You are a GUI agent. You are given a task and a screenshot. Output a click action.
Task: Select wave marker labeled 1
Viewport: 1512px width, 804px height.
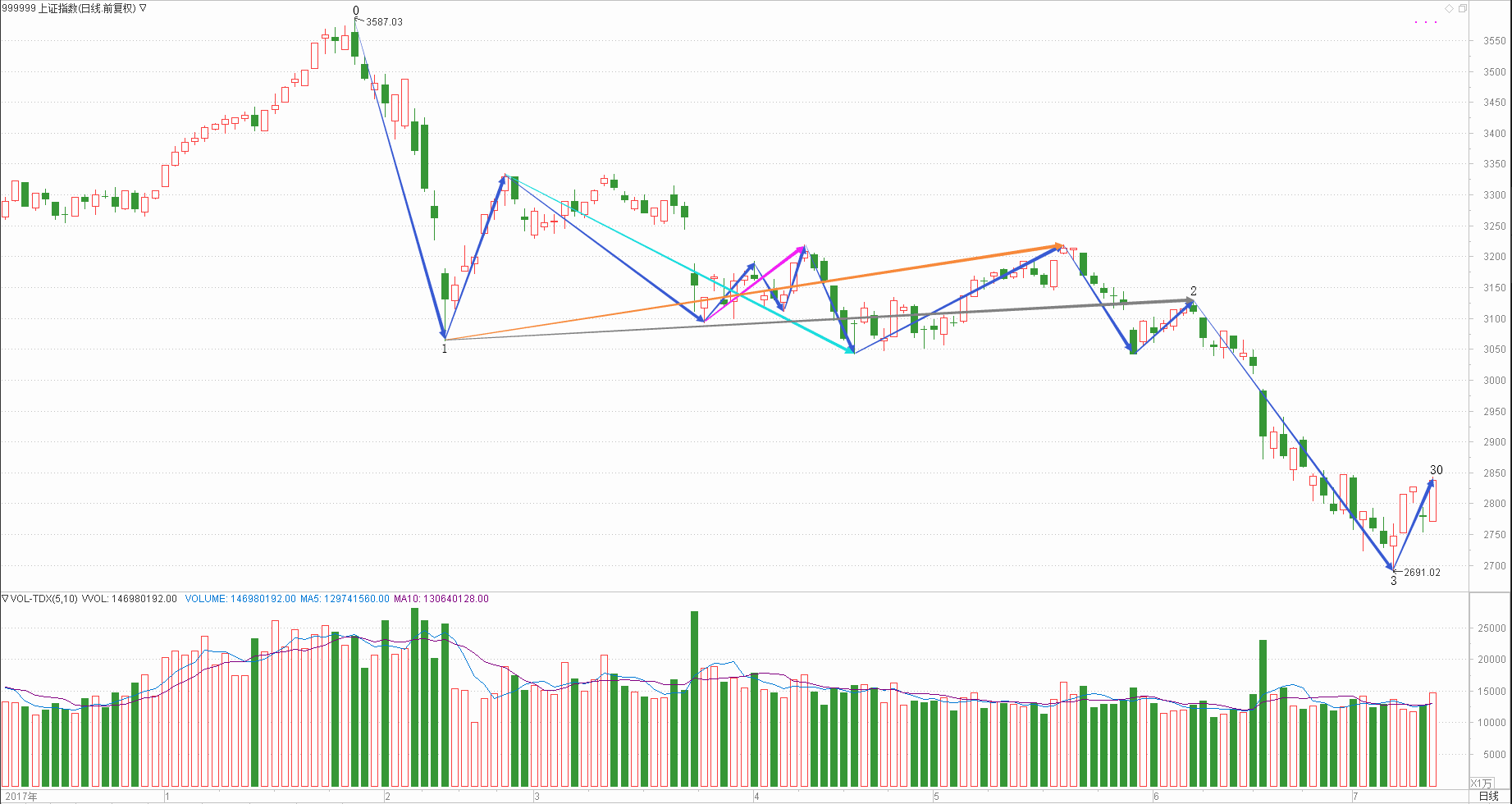[445, 349]
